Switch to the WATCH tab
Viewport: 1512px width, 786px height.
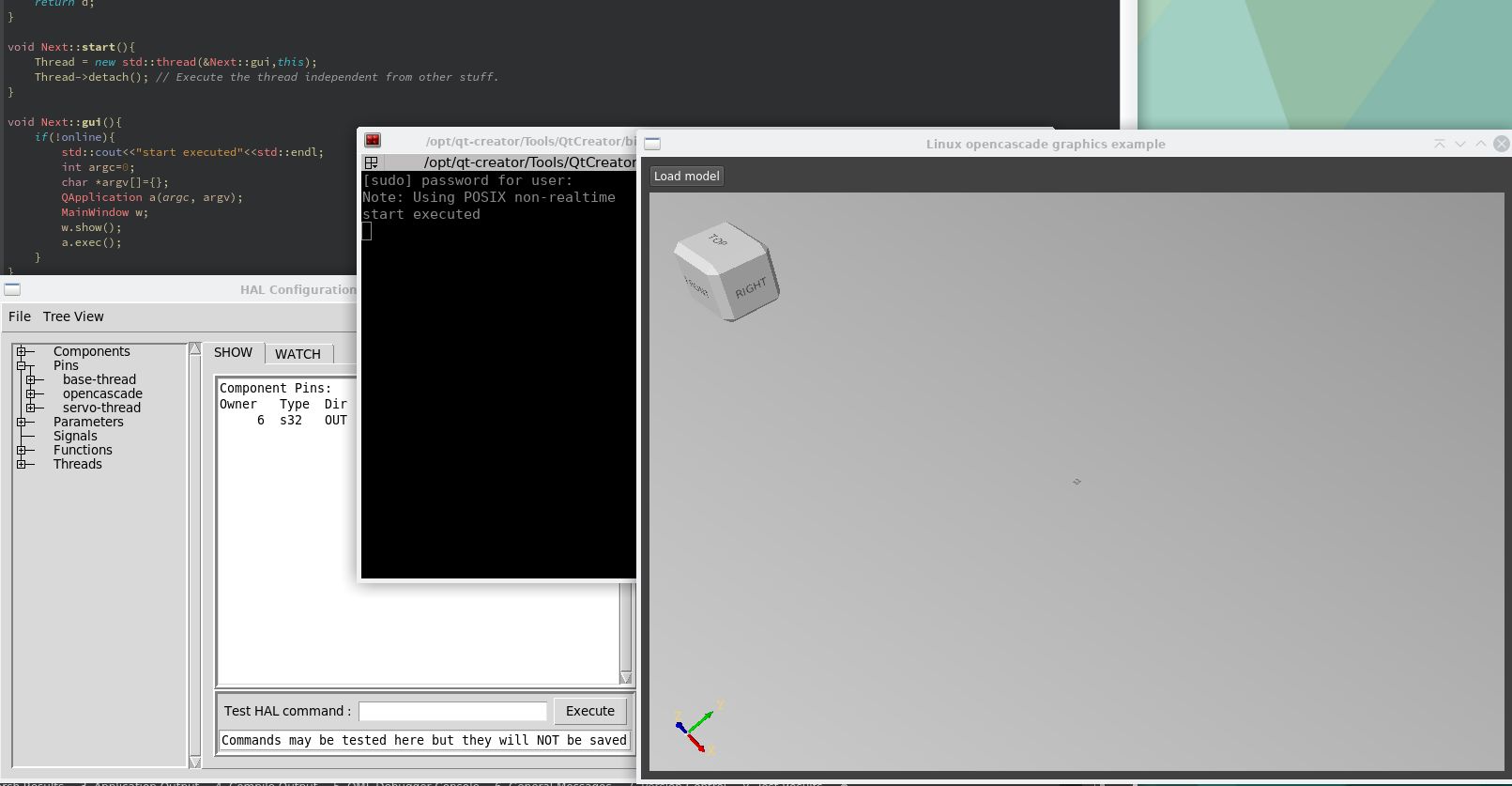coord(298,354)
